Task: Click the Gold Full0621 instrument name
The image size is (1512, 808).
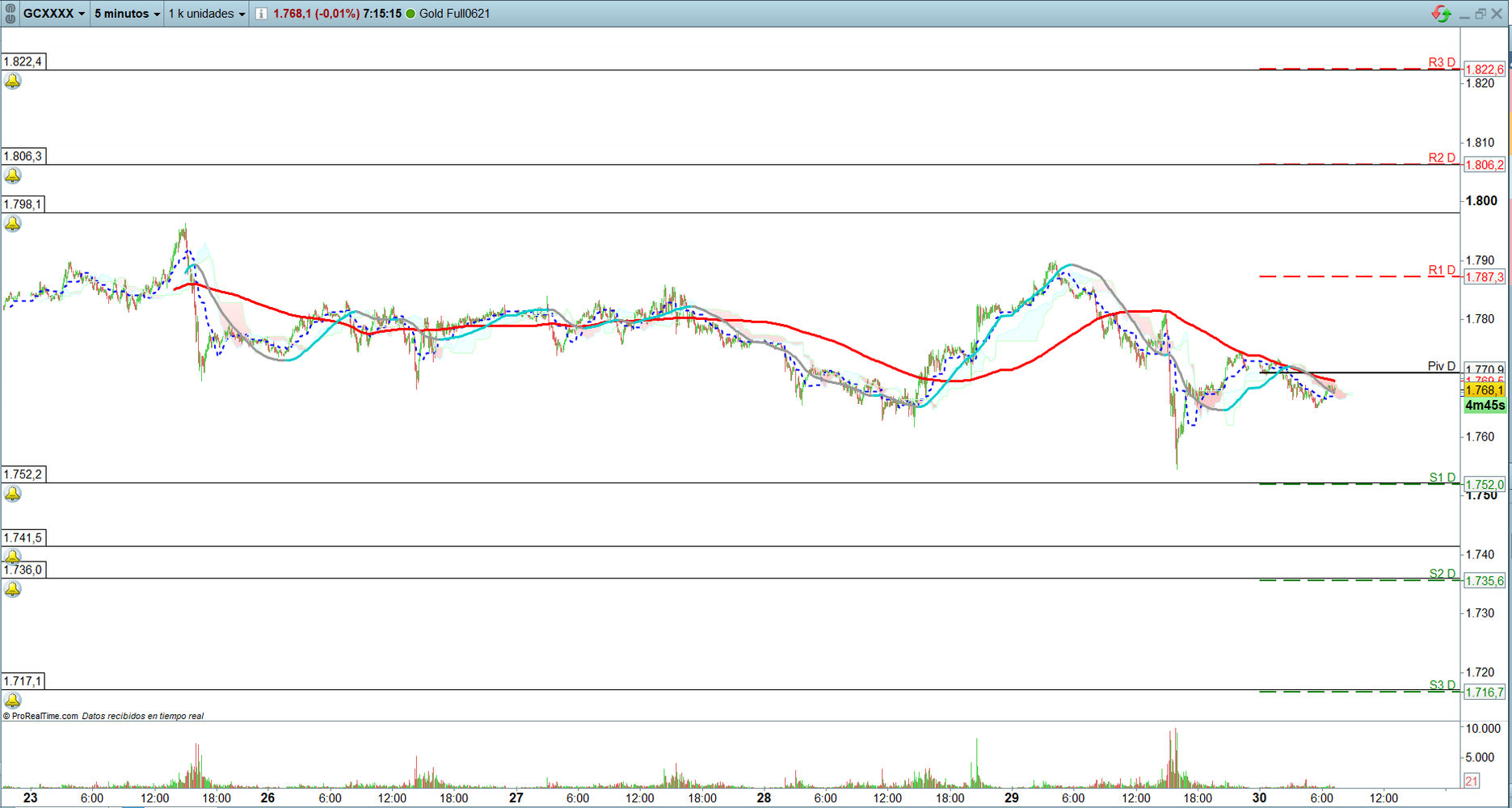Action: point(454,14)
